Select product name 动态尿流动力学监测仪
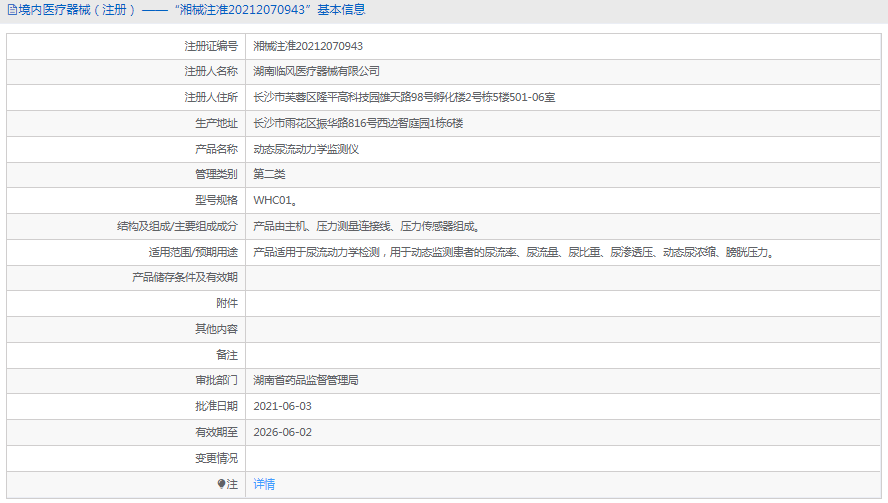 [306, 150]
